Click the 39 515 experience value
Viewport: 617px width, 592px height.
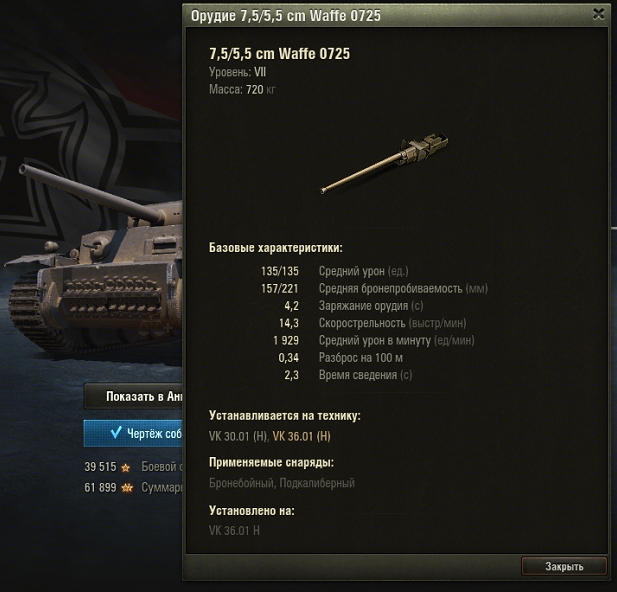click(x=100, y=467)
